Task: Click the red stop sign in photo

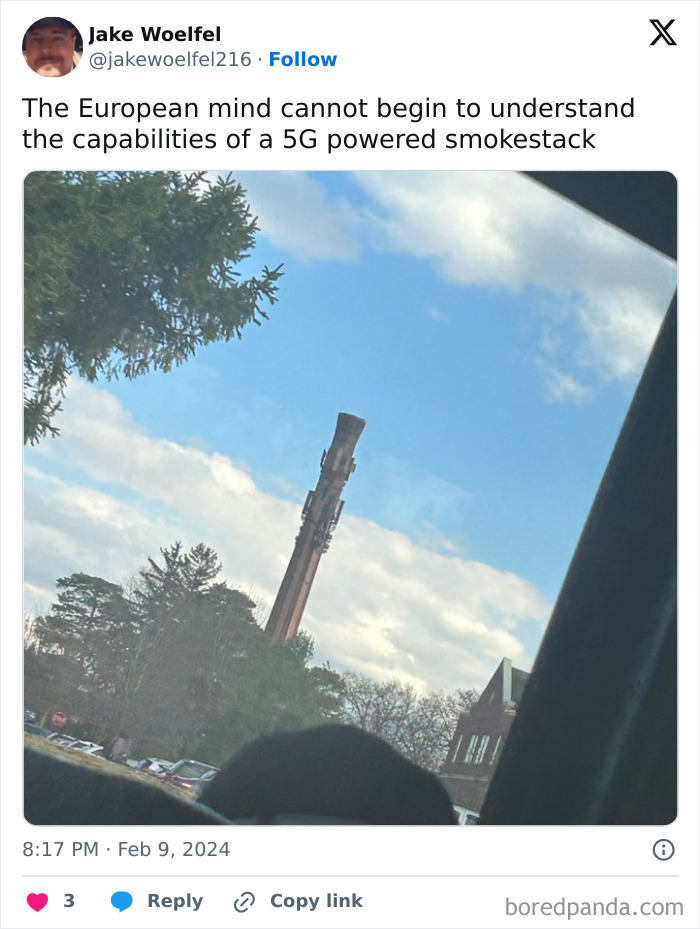Action: (59, 719)
